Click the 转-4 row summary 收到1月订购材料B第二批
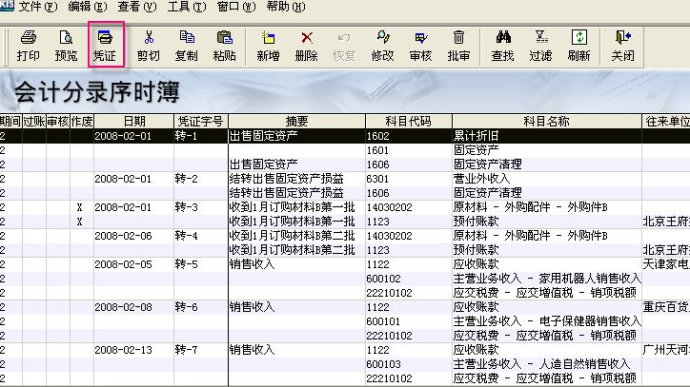The height and width of the screenshot is (387, 690). tap(292, 236)
